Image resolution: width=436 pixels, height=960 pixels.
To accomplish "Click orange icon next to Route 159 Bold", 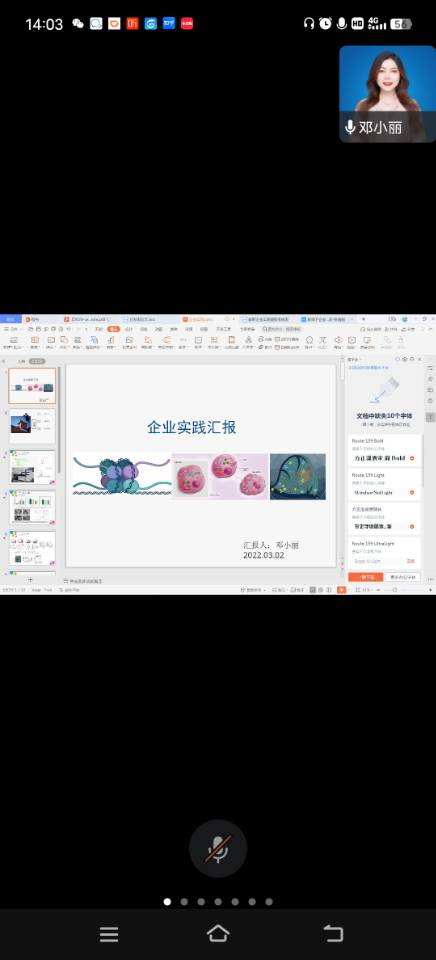I will pyautogui.click(x=412, y=458).
